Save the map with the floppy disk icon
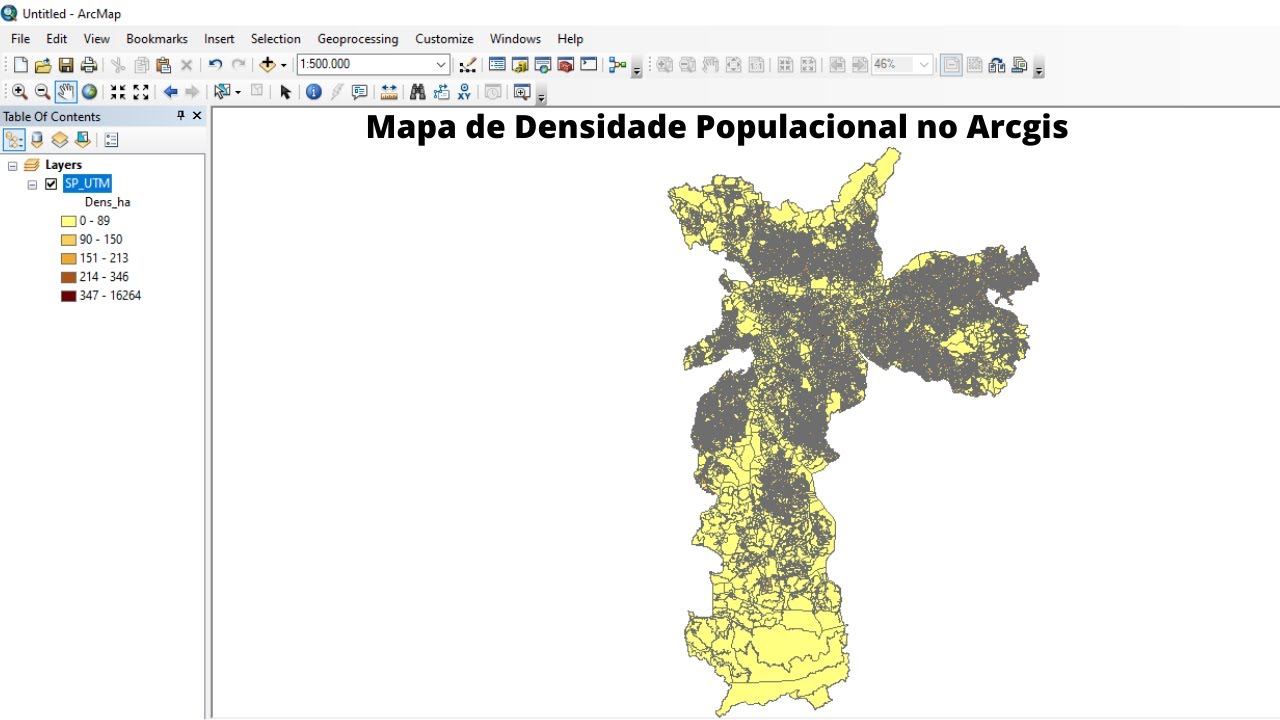 pos(66,65)
